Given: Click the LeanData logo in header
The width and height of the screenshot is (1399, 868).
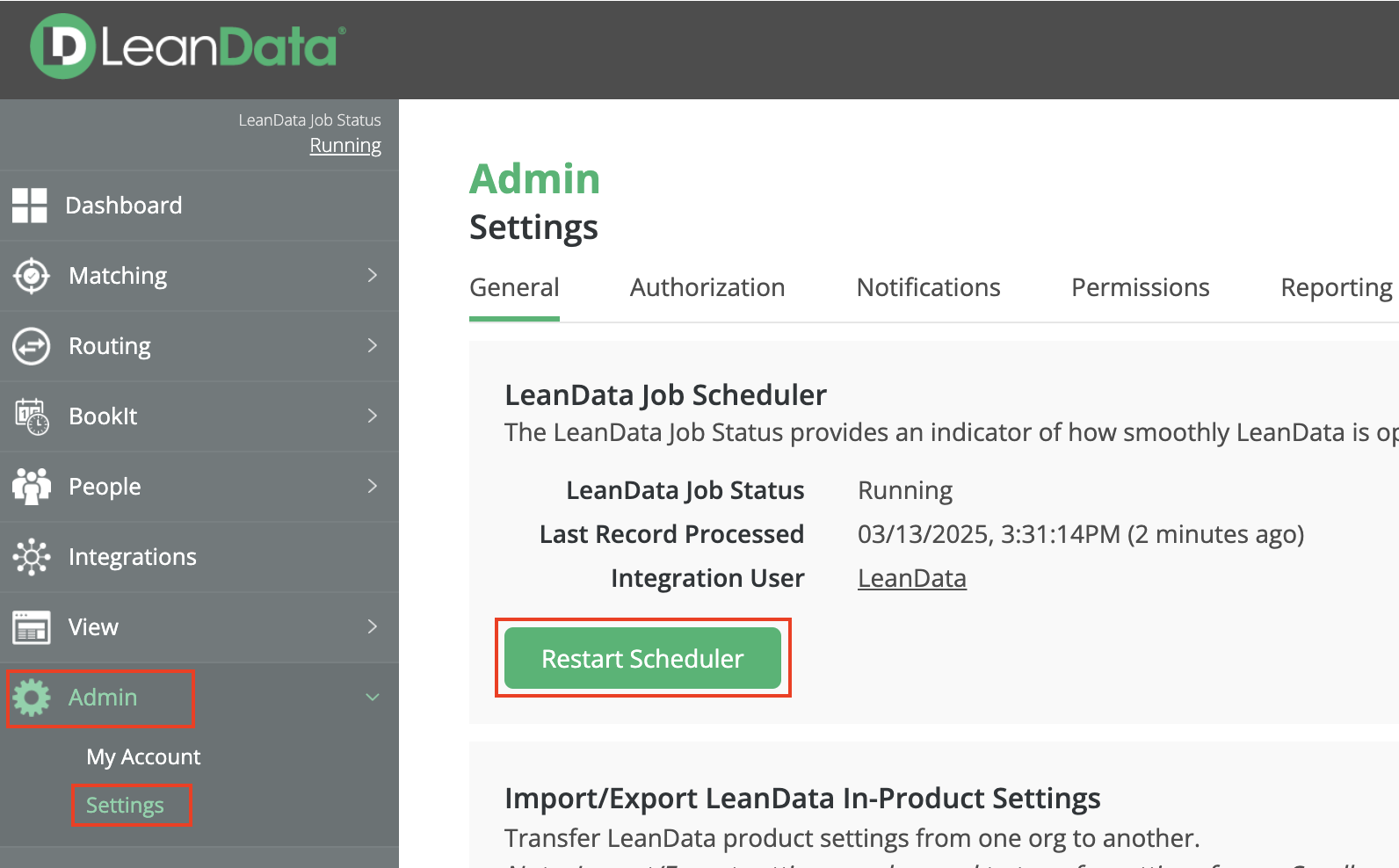Looking at the screenshot, I should click(x=188, y=47).
